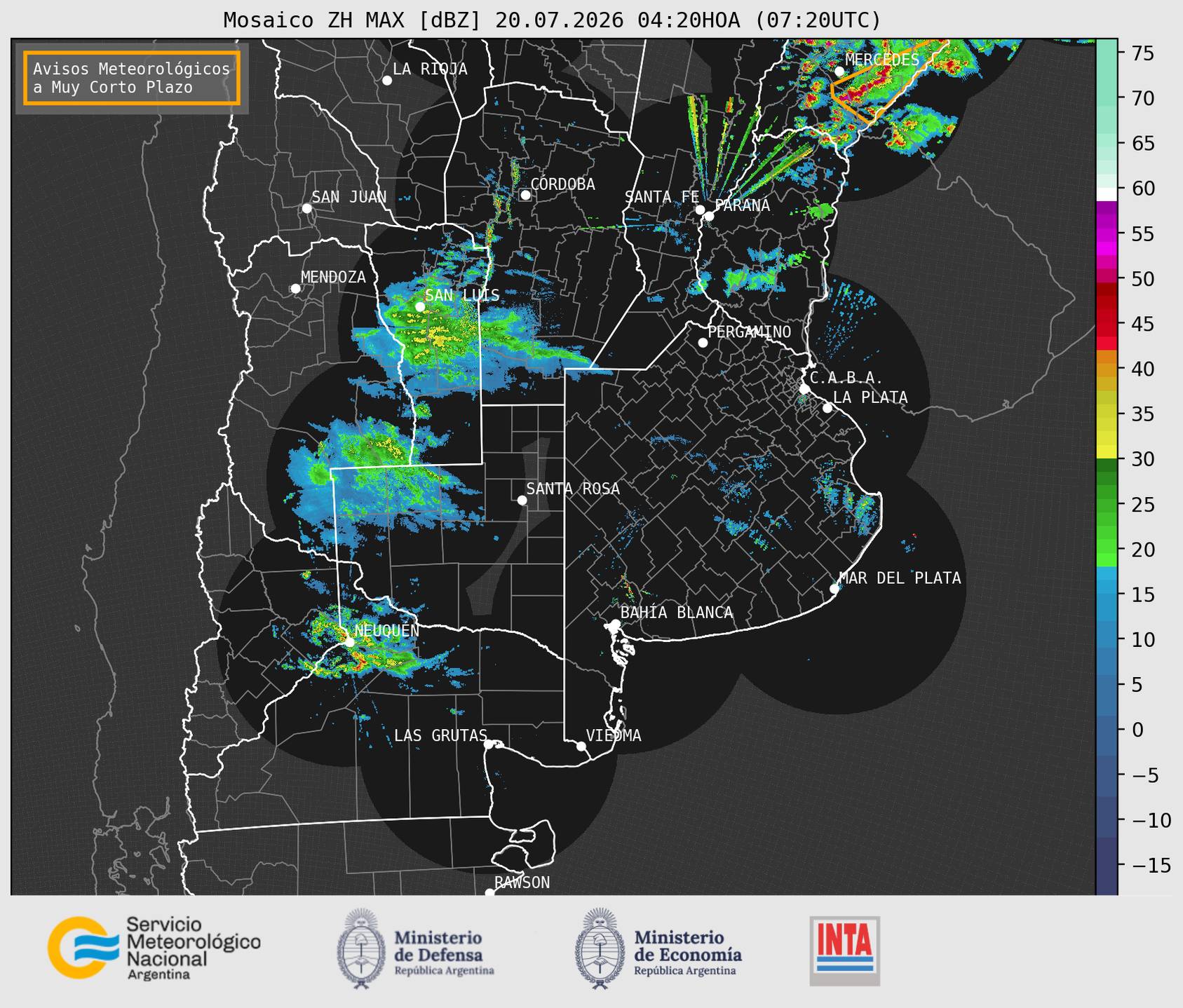Open Avisos Meteorológicos a Muy Corto Plazo box
The image size is (1183, 1008).
coord(132,78)
